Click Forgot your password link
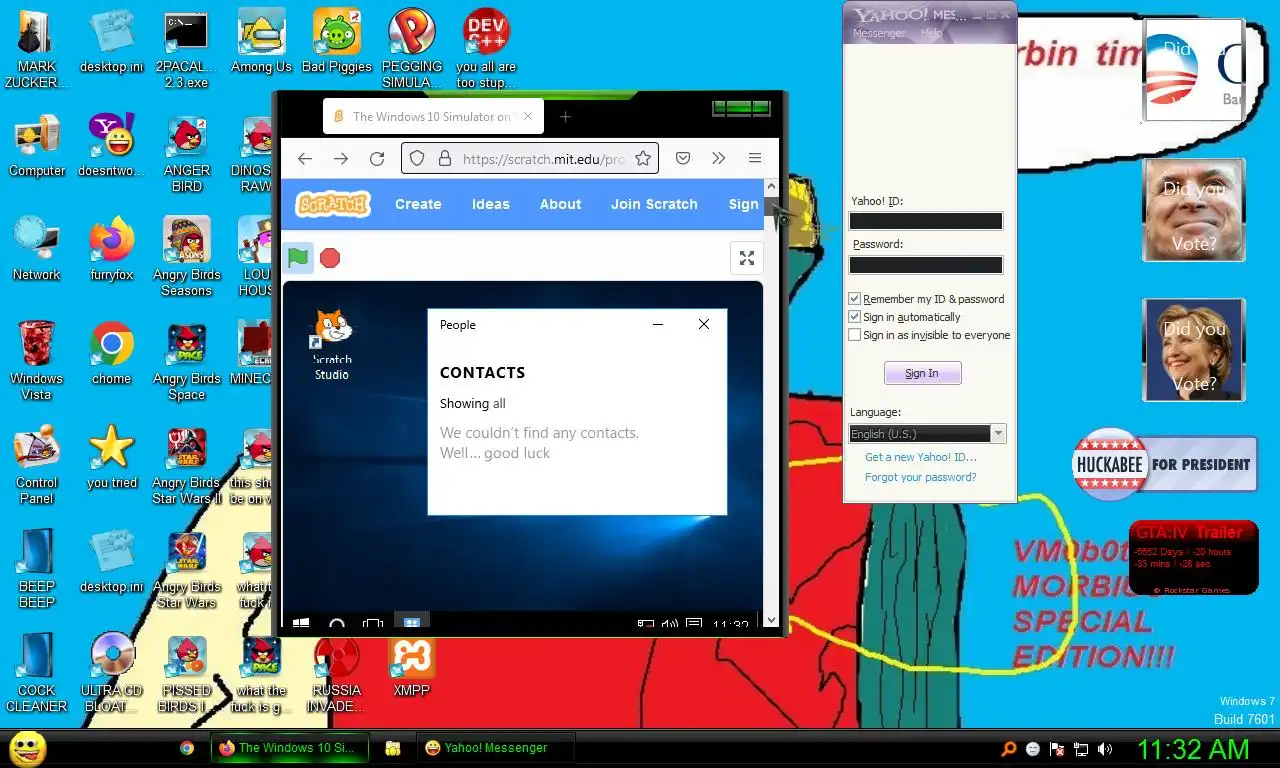Image resolution: width=1280 pixels, height=768 pixels. 921,477
